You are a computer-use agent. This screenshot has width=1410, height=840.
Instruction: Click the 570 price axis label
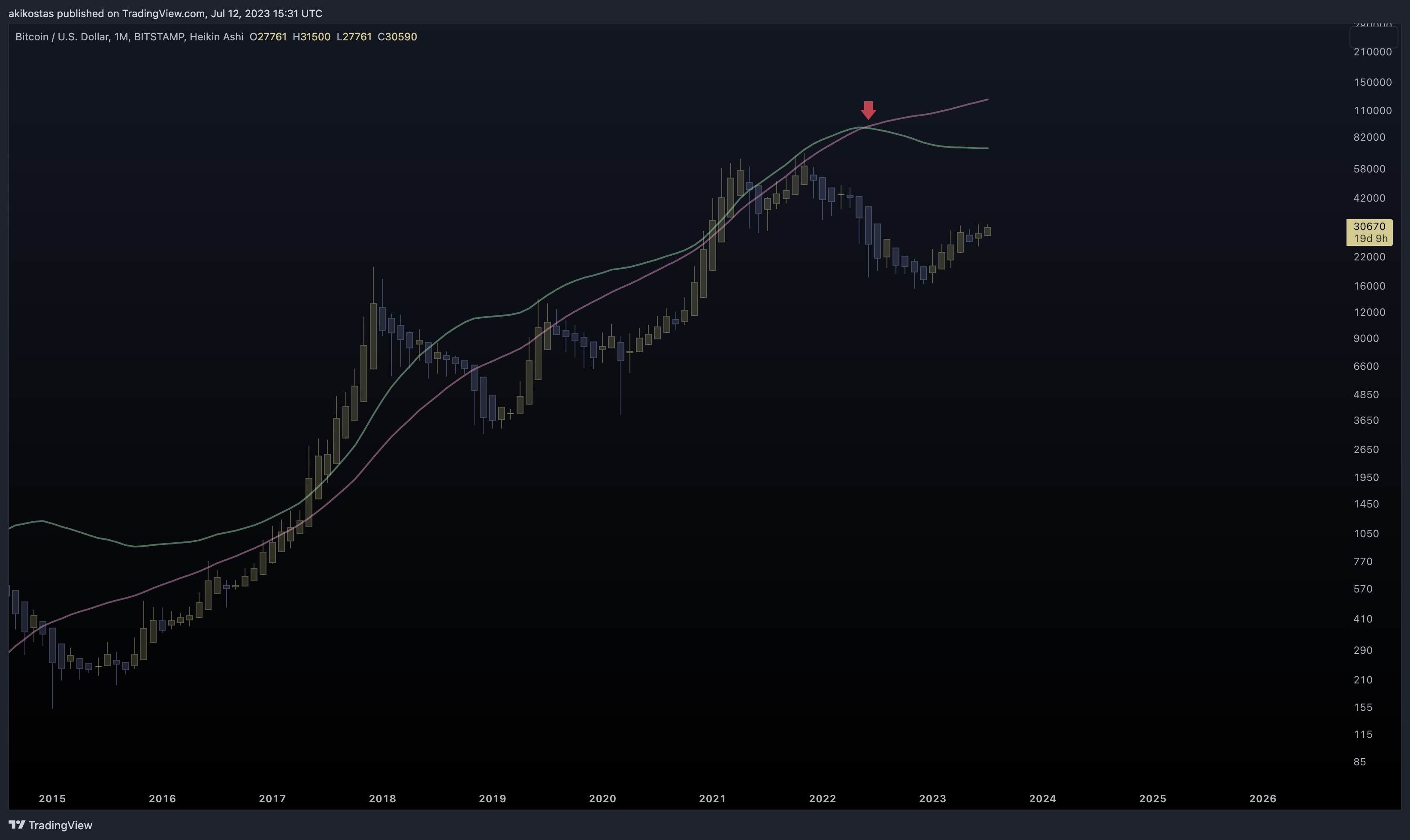coord(1363,589)
